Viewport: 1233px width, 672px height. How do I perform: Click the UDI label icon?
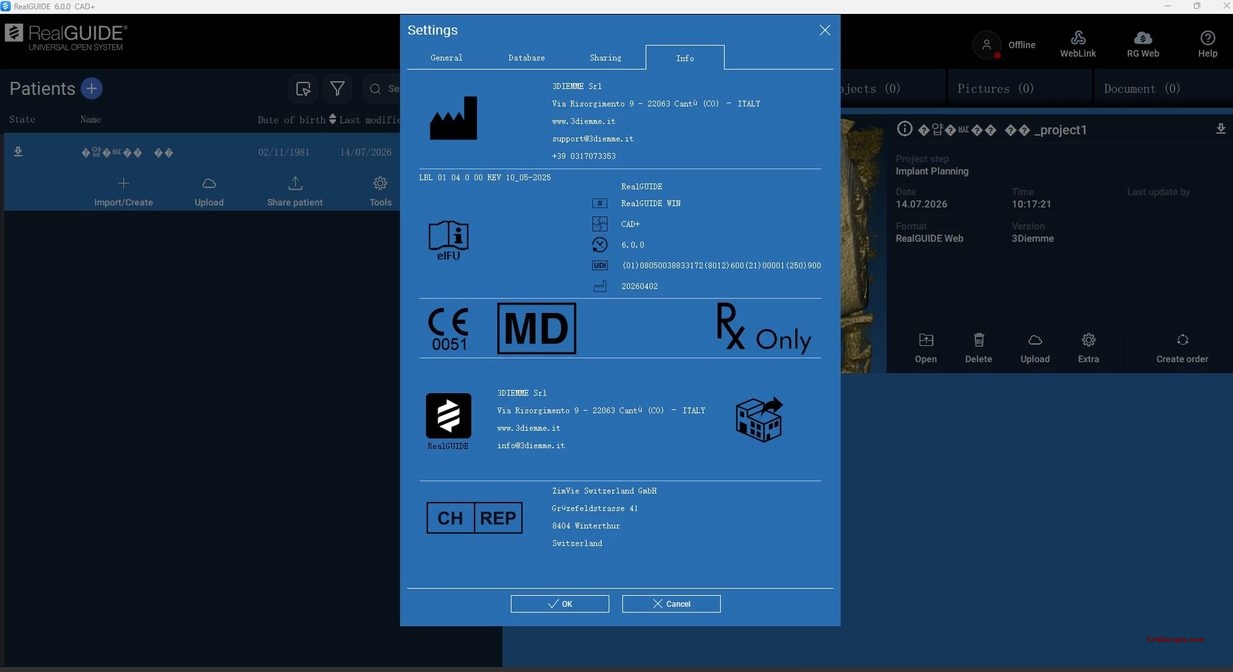click(x=600, y=265)
